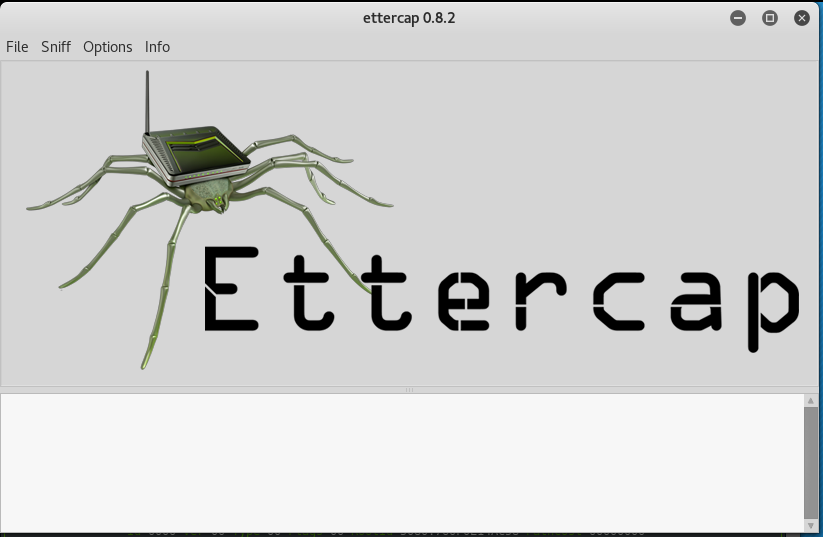Minimize the ettercap window
This screenshot has height=537, width=823.
pos(737,18)
